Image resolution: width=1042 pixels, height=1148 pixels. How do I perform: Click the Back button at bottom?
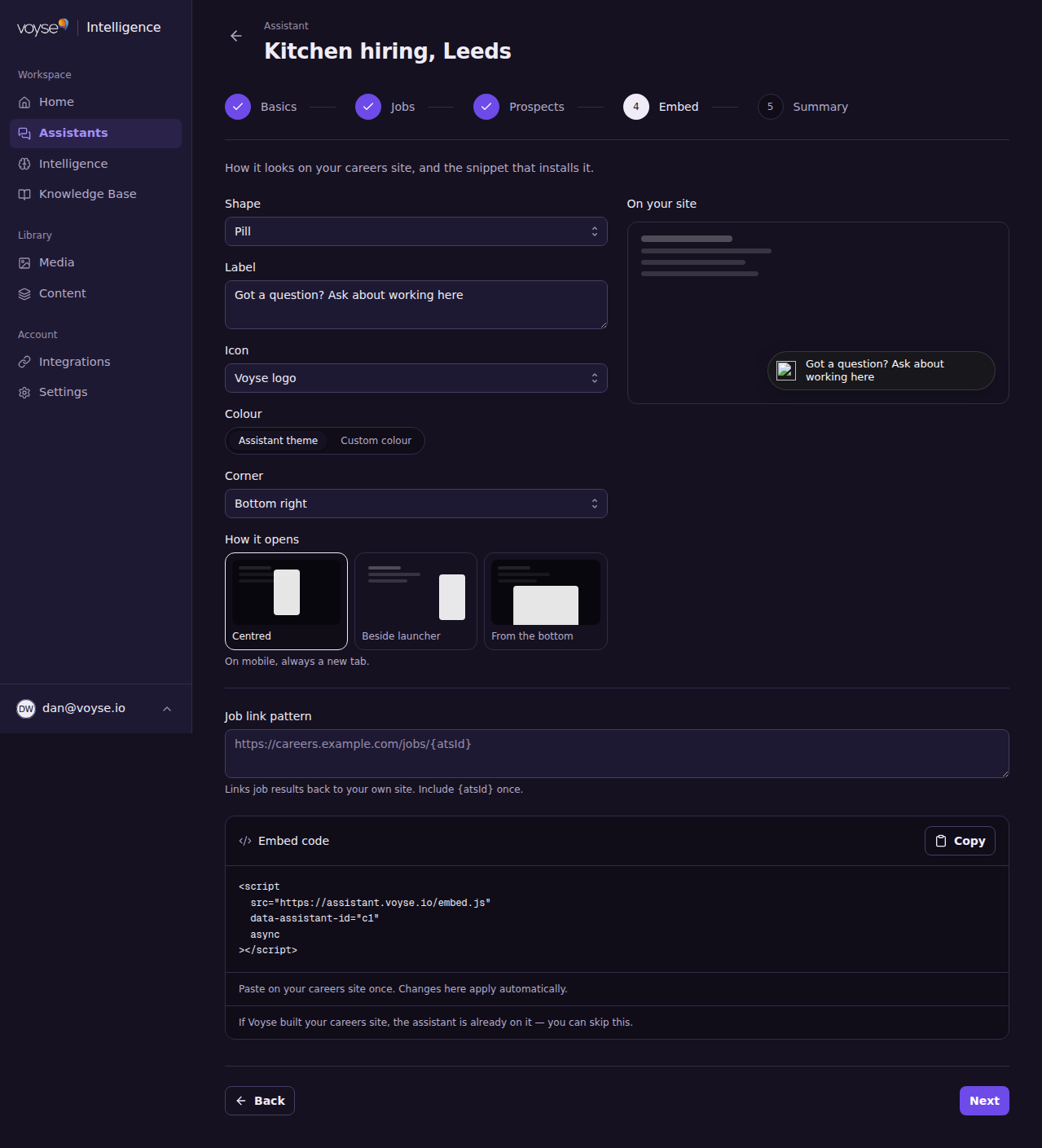pos(260,1101)
